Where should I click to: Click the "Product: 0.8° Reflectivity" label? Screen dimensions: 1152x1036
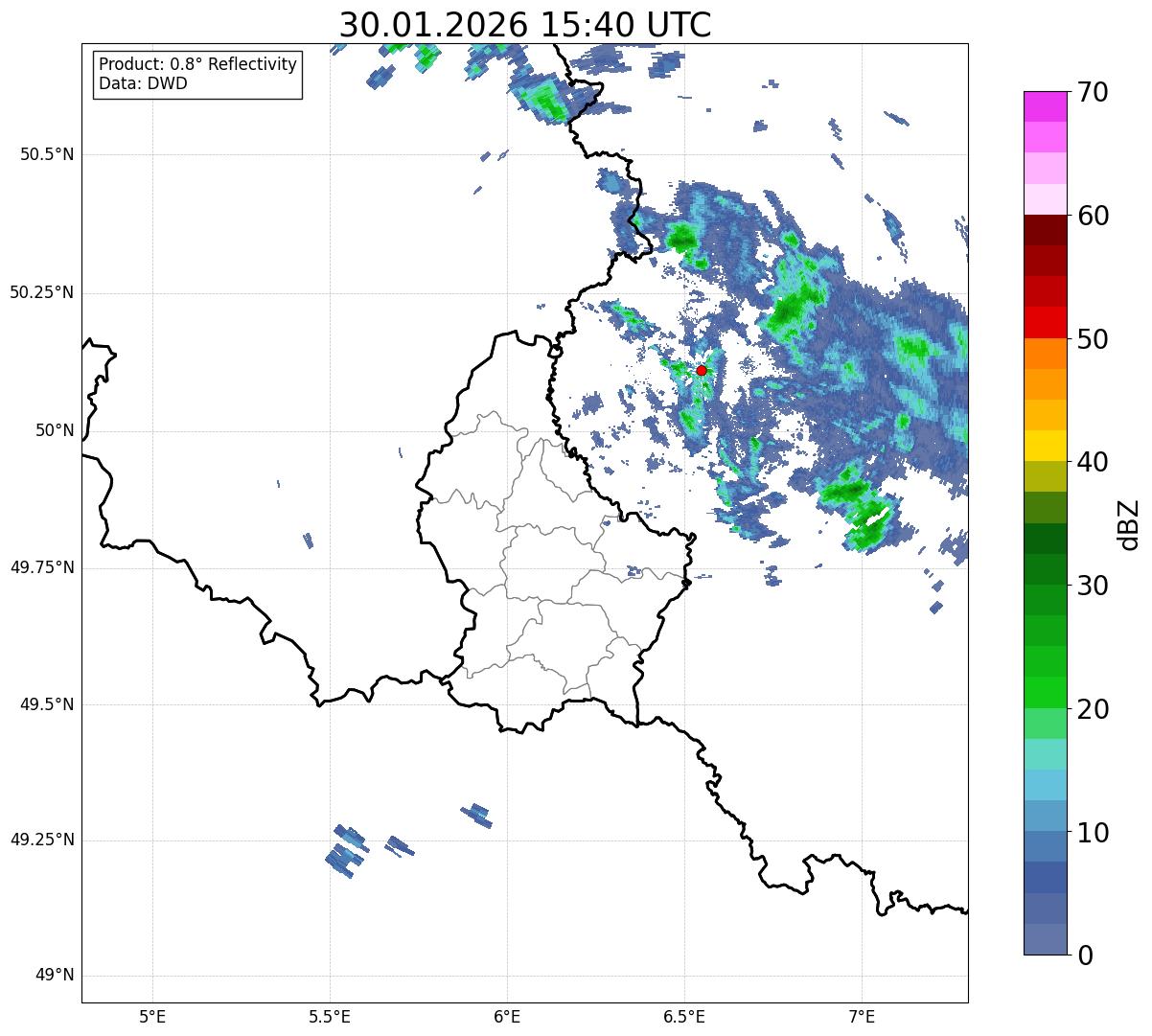198,64
